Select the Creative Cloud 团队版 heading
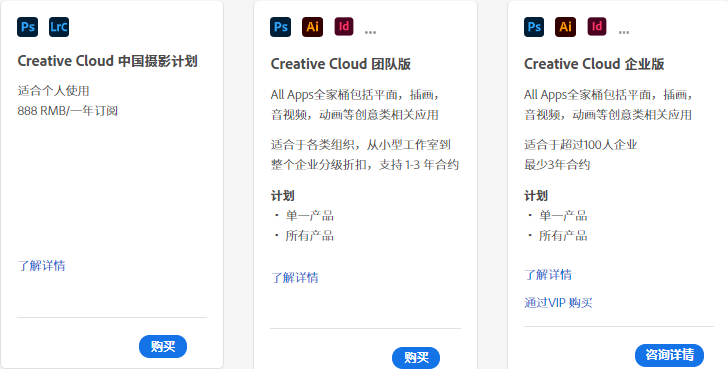Viewport: 728px width, 369px height. pyautogui.click(x=341, y=64)
